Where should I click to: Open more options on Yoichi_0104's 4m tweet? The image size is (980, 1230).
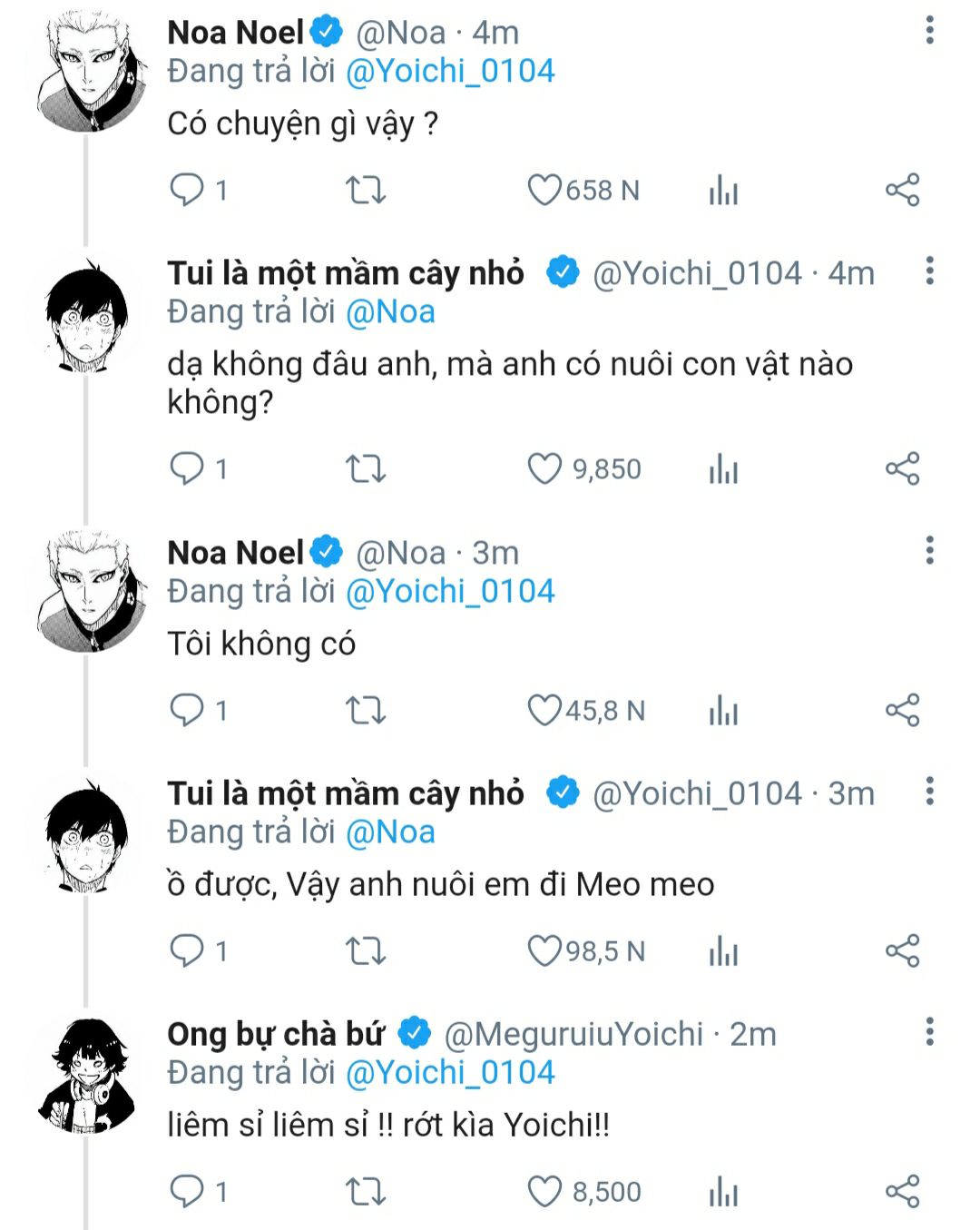click(x=929, y=271)
